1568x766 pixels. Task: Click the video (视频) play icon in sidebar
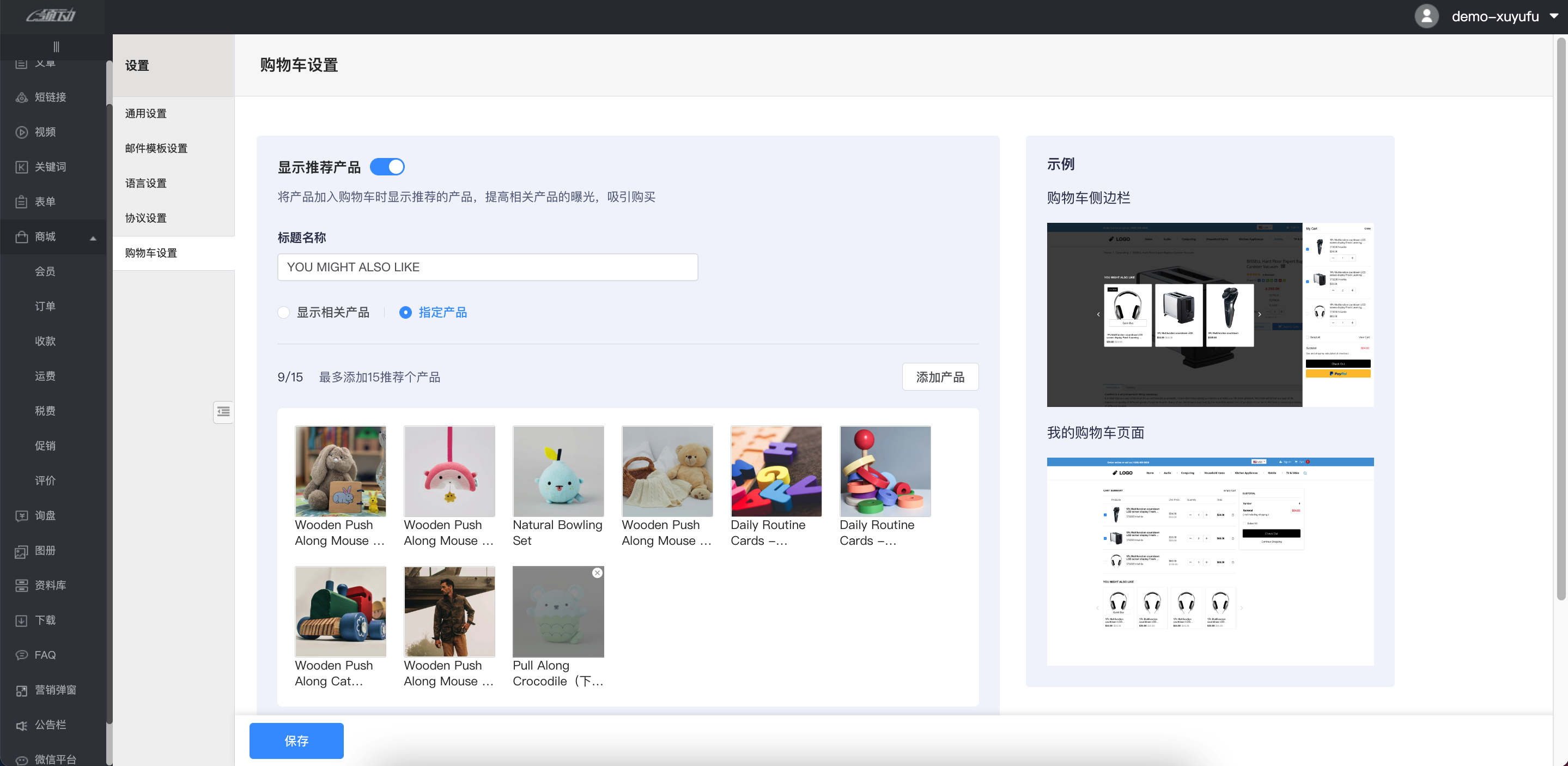pos(21,132)
